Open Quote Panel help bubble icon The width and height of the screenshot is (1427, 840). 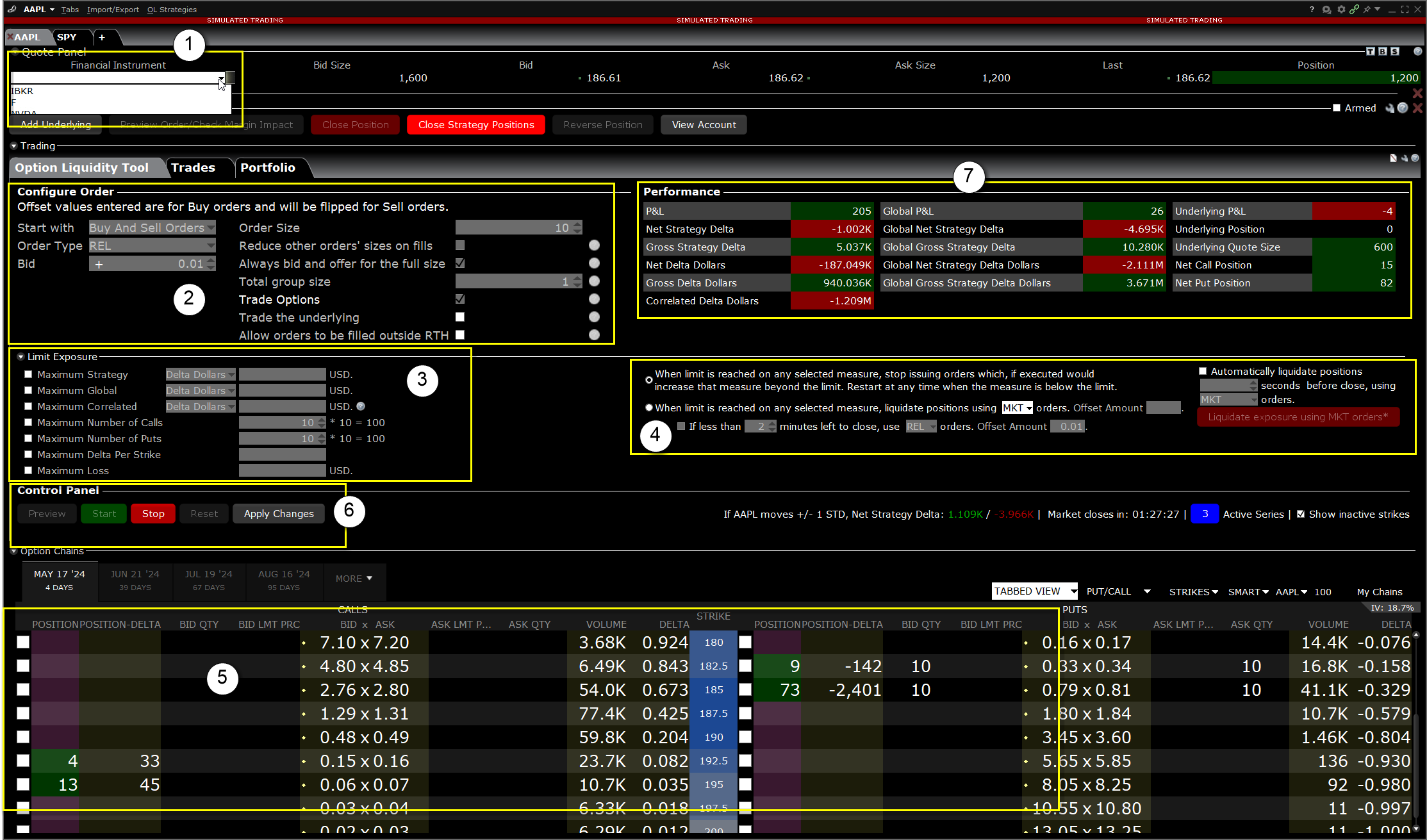[1417, 51]
